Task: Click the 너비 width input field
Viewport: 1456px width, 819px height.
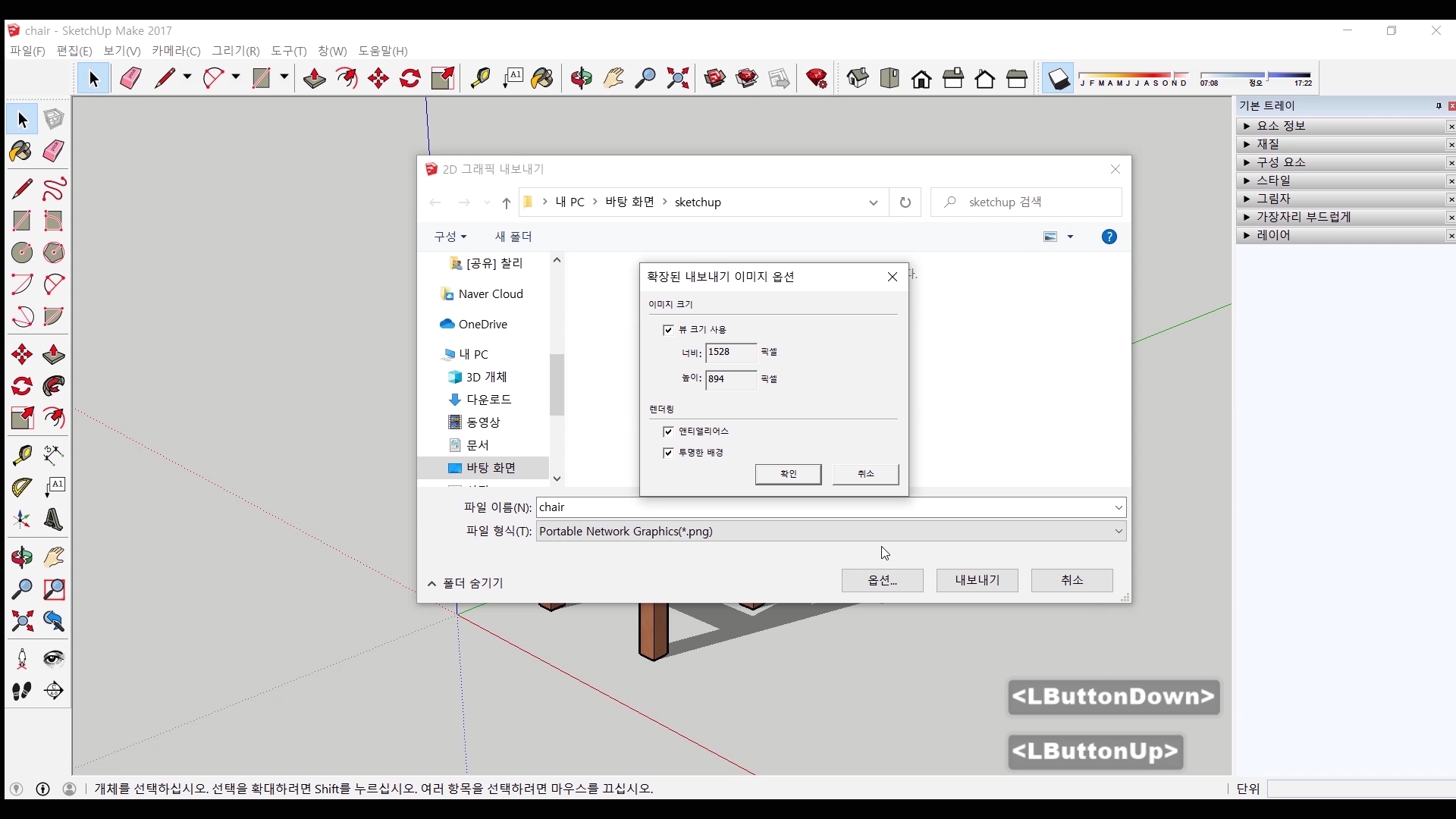Action: point(730,353)
